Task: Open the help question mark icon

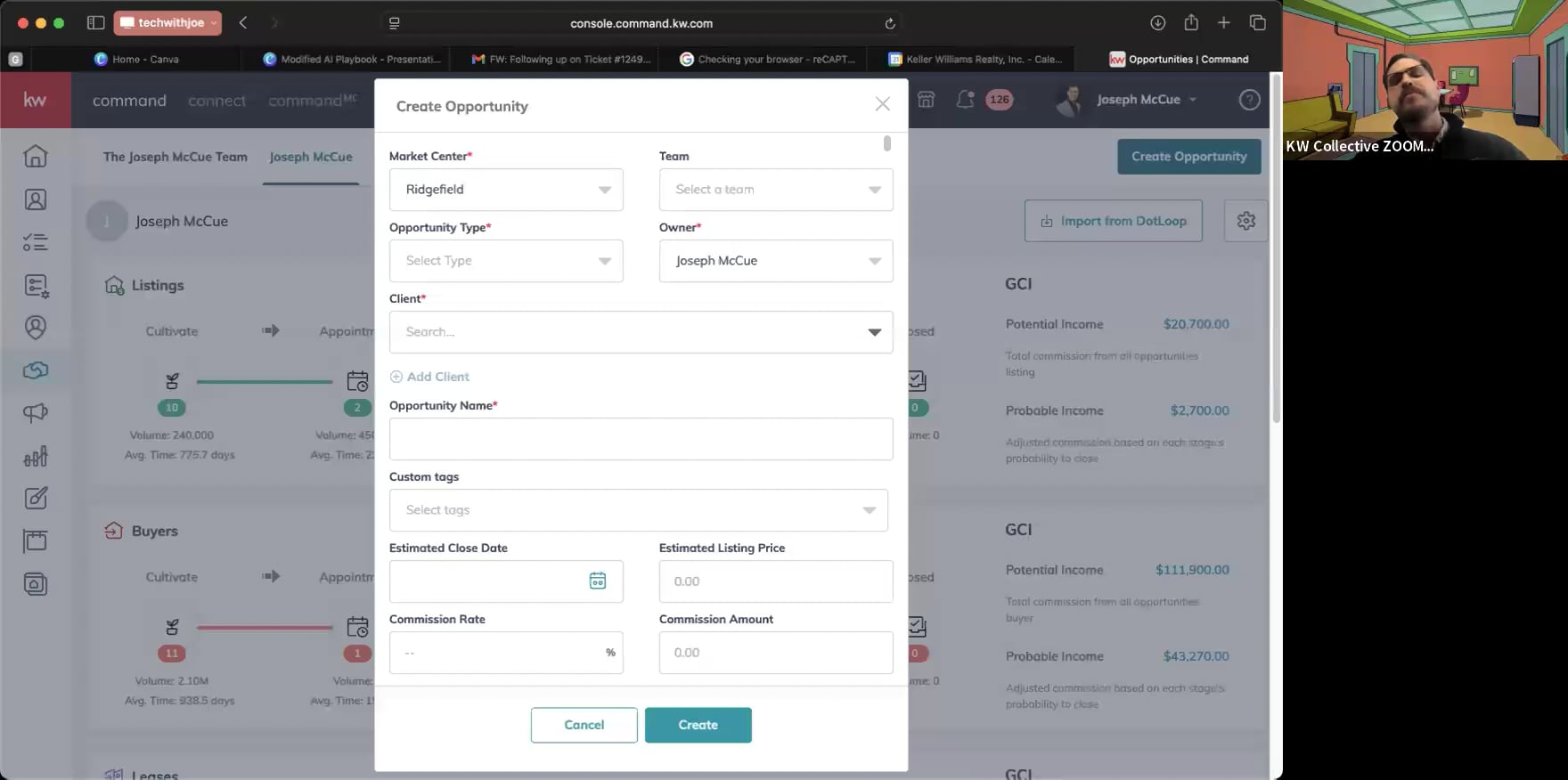Action: (1250, 100)
